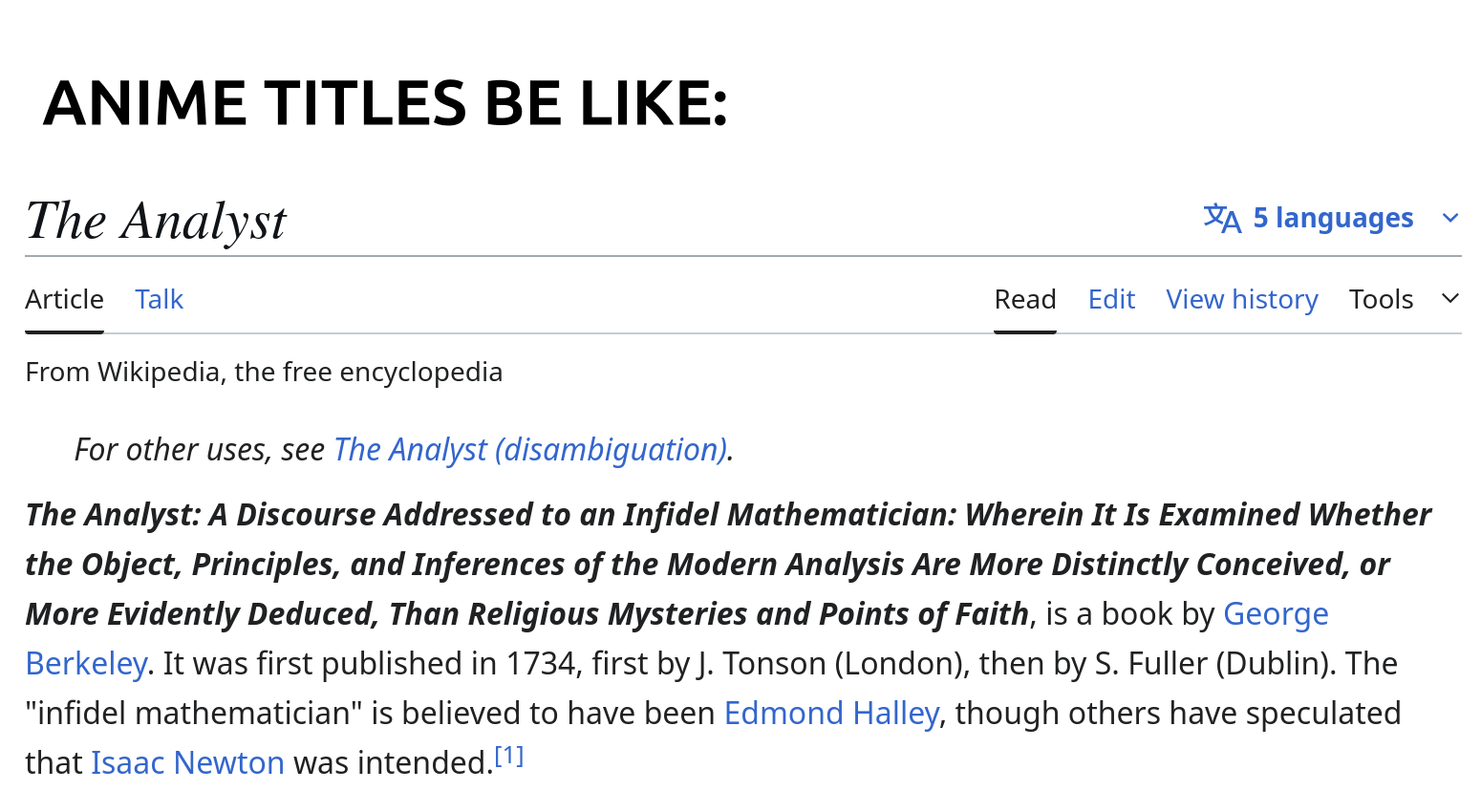Click the translate languages icon

[x=1222, y=218]
